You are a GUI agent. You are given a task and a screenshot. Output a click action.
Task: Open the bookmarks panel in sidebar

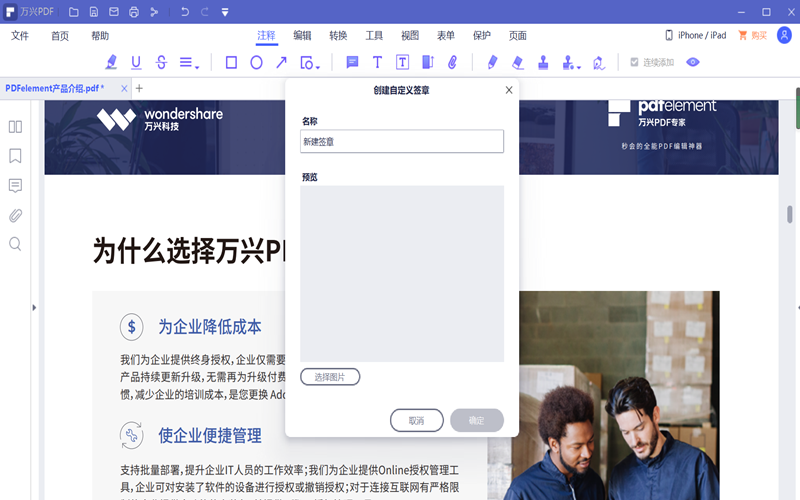[x=15, y=156]
